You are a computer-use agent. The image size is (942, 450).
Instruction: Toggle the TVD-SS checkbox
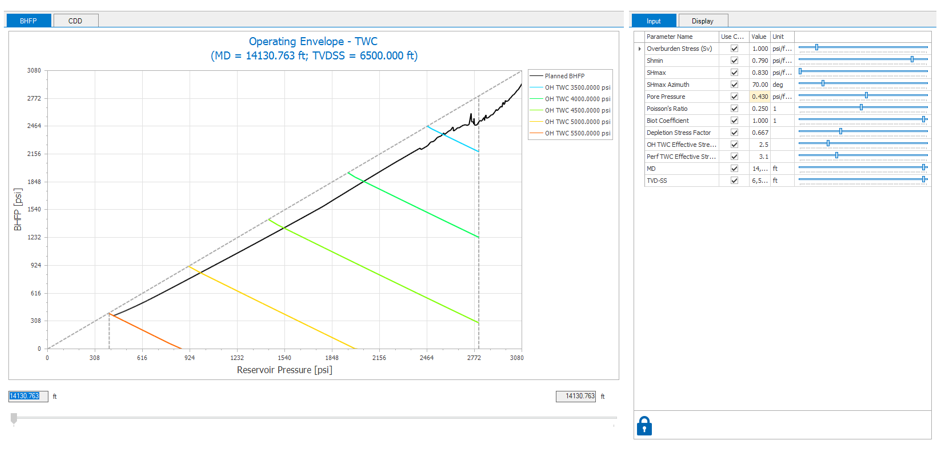pyautogui.click(x=734, y=181)
